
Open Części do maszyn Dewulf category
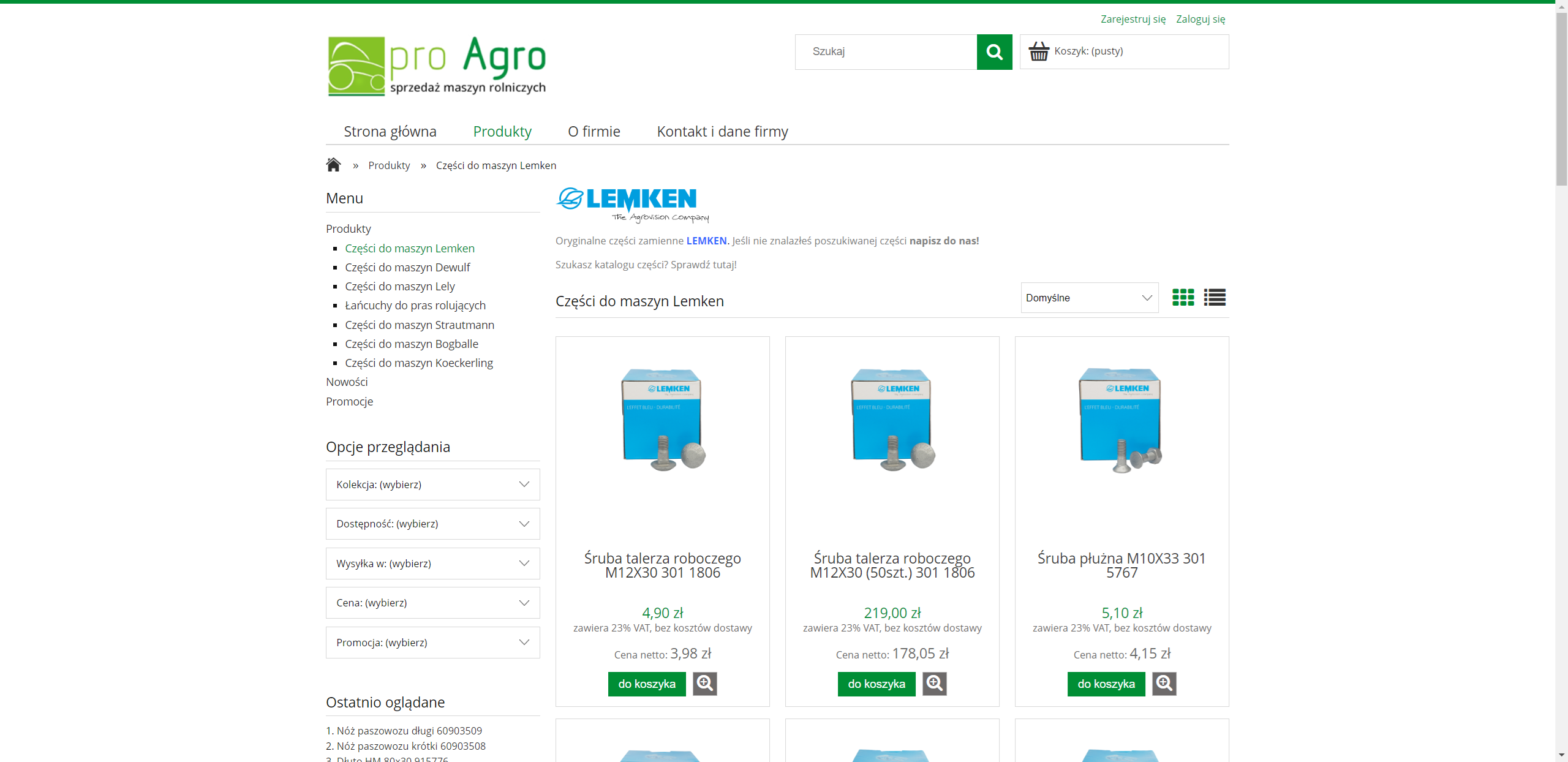(x=407, y=267)
